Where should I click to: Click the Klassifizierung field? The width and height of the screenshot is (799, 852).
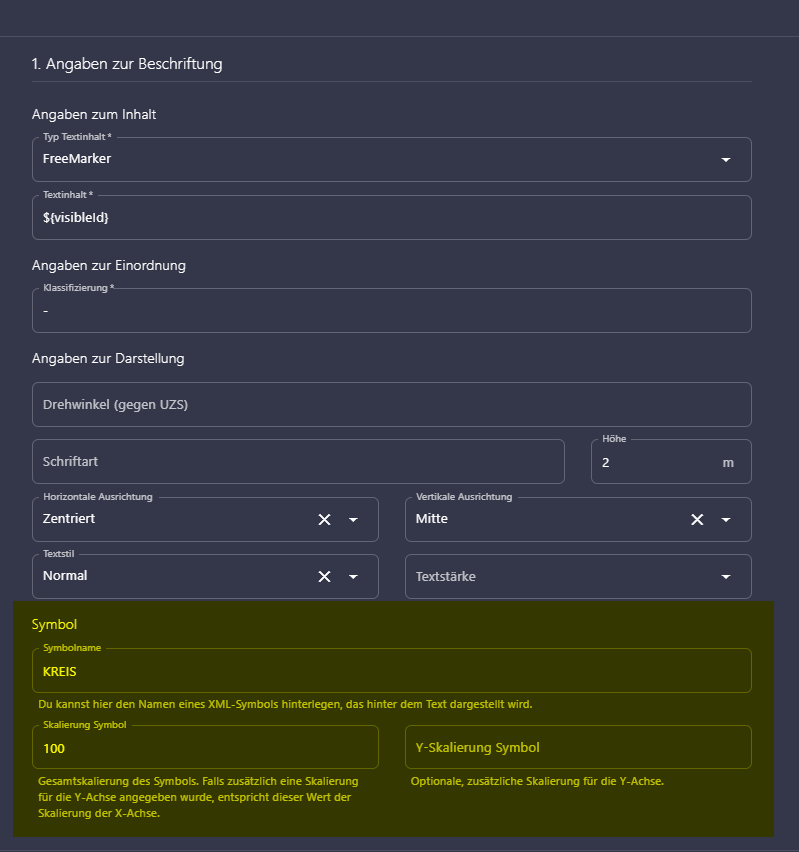[x=390, y=310]
